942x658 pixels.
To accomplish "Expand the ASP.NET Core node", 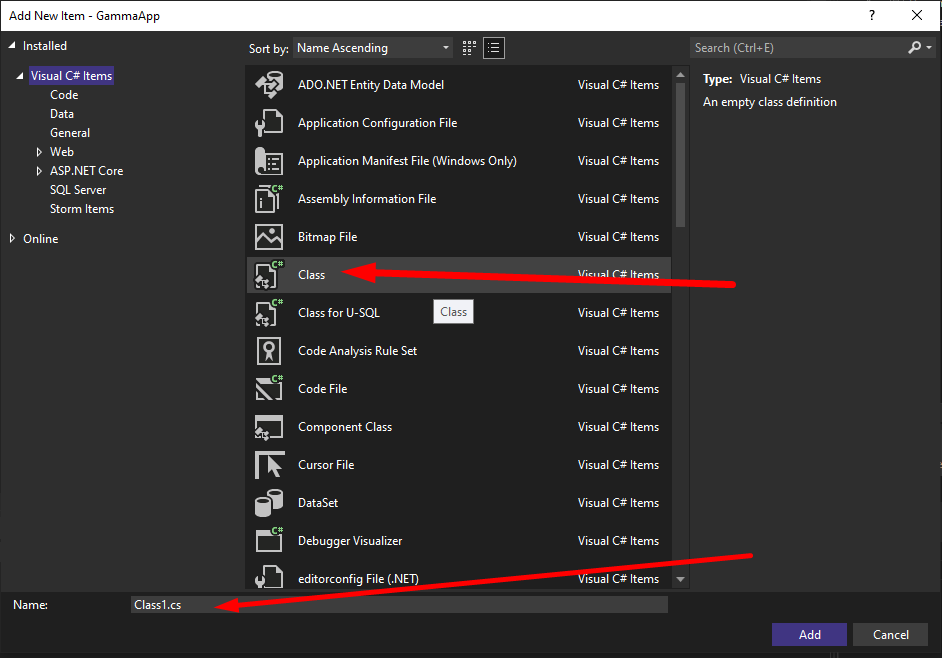I will point(39,171).
